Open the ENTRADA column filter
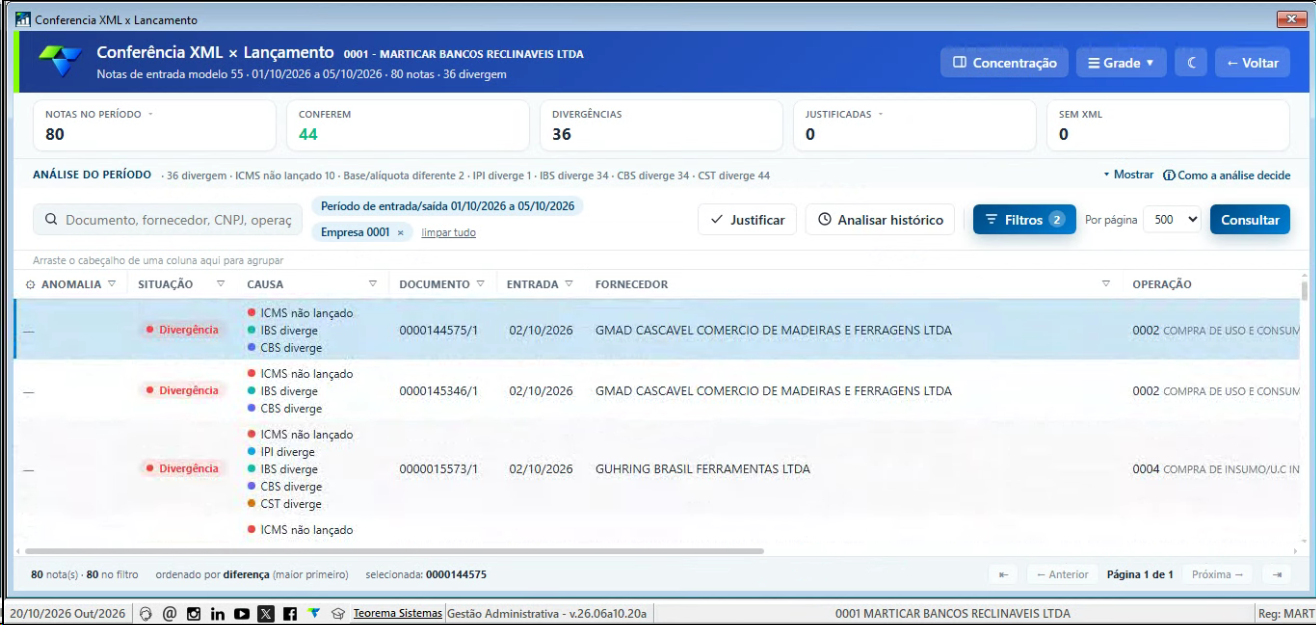Screen dimensions: 1316x625 click(x=569, y=284)
